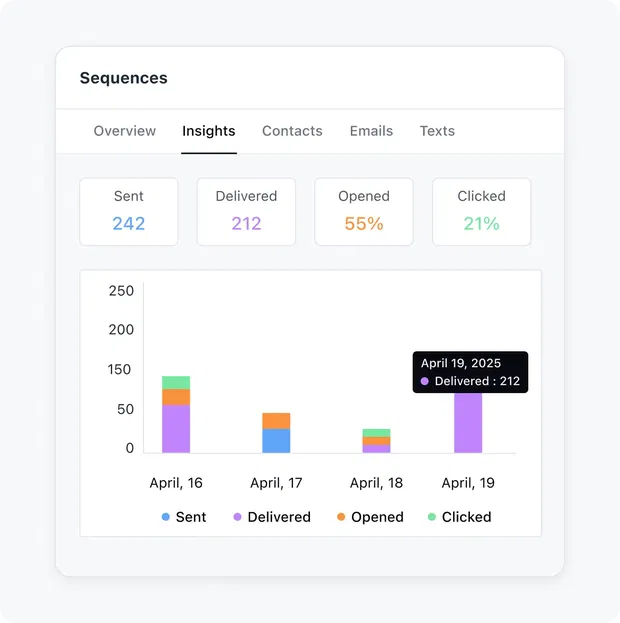This screenshot has height=623, width=620.
Task: Toggle the Opened legend item
Action: pyautogui.click(x=370, y=517)
